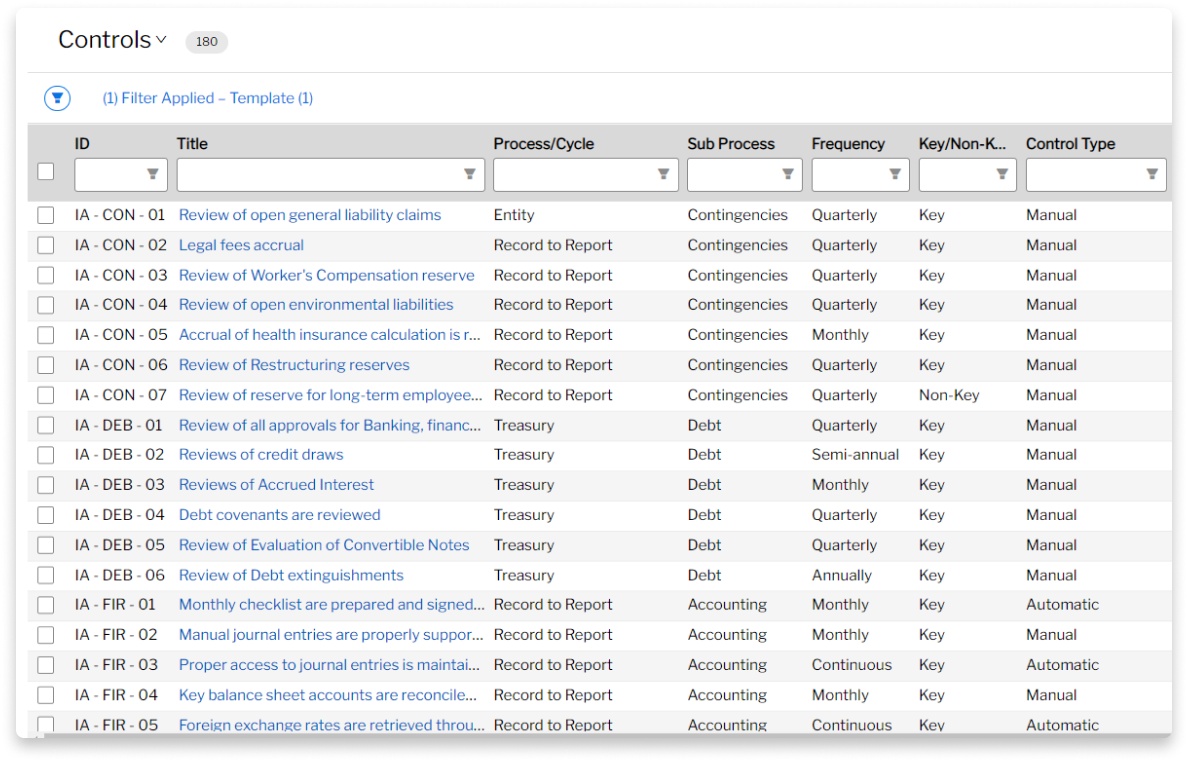Open Review of Restructuring reserves

pos(294,365)
